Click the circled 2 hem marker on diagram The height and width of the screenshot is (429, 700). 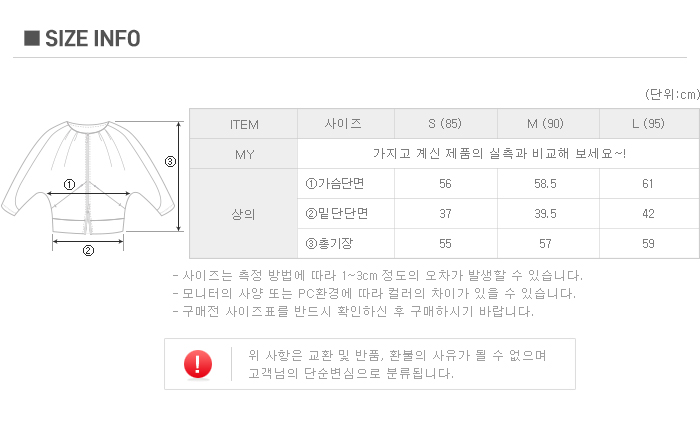click(x=88, y=250)
